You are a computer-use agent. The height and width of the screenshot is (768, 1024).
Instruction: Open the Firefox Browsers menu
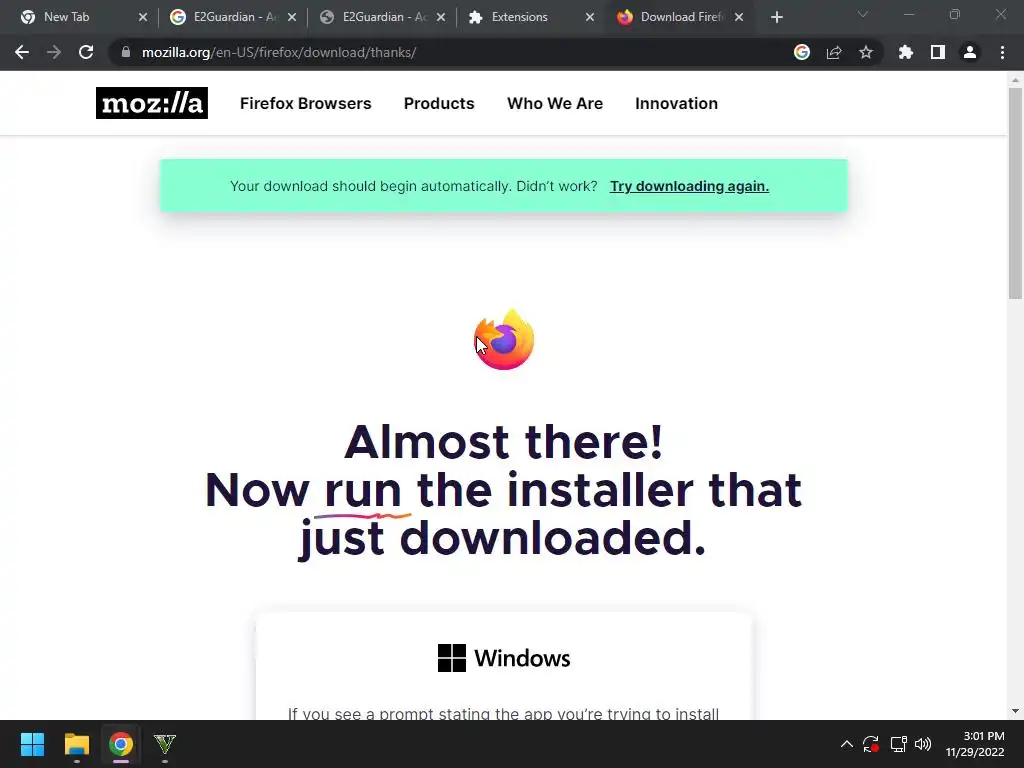306,103
